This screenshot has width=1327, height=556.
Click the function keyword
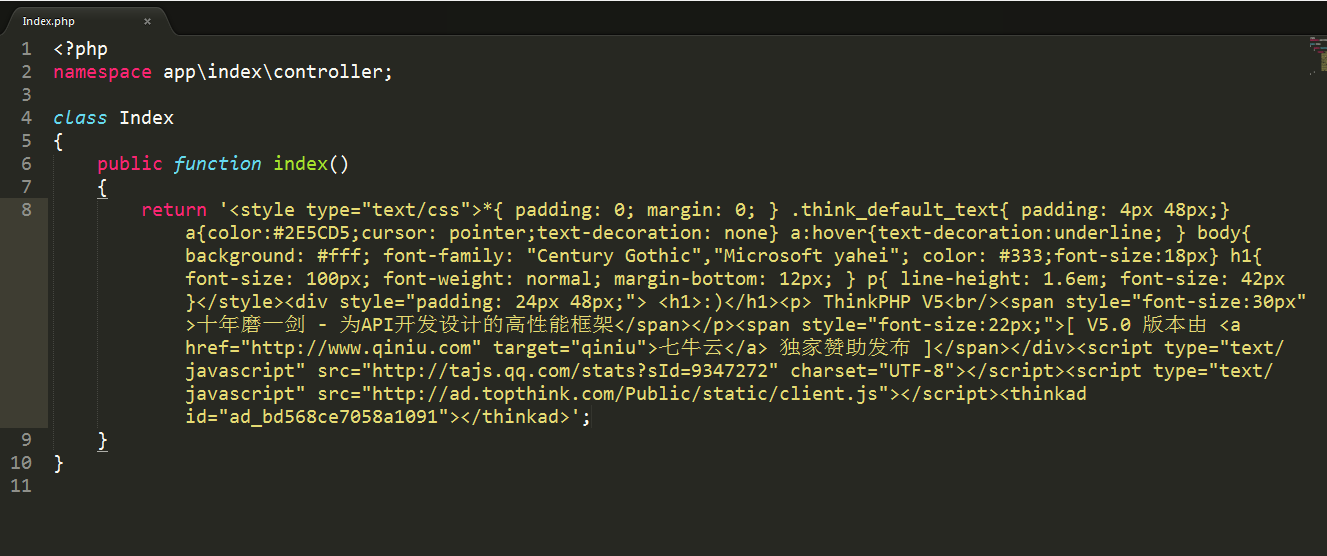point(218,164)
